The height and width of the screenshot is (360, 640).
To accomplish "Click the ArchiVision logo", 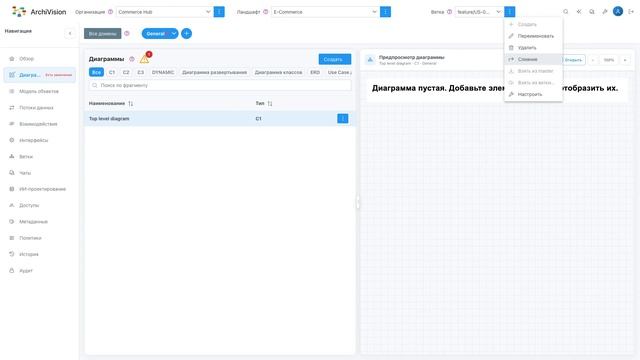I will [x=39, y=12].
